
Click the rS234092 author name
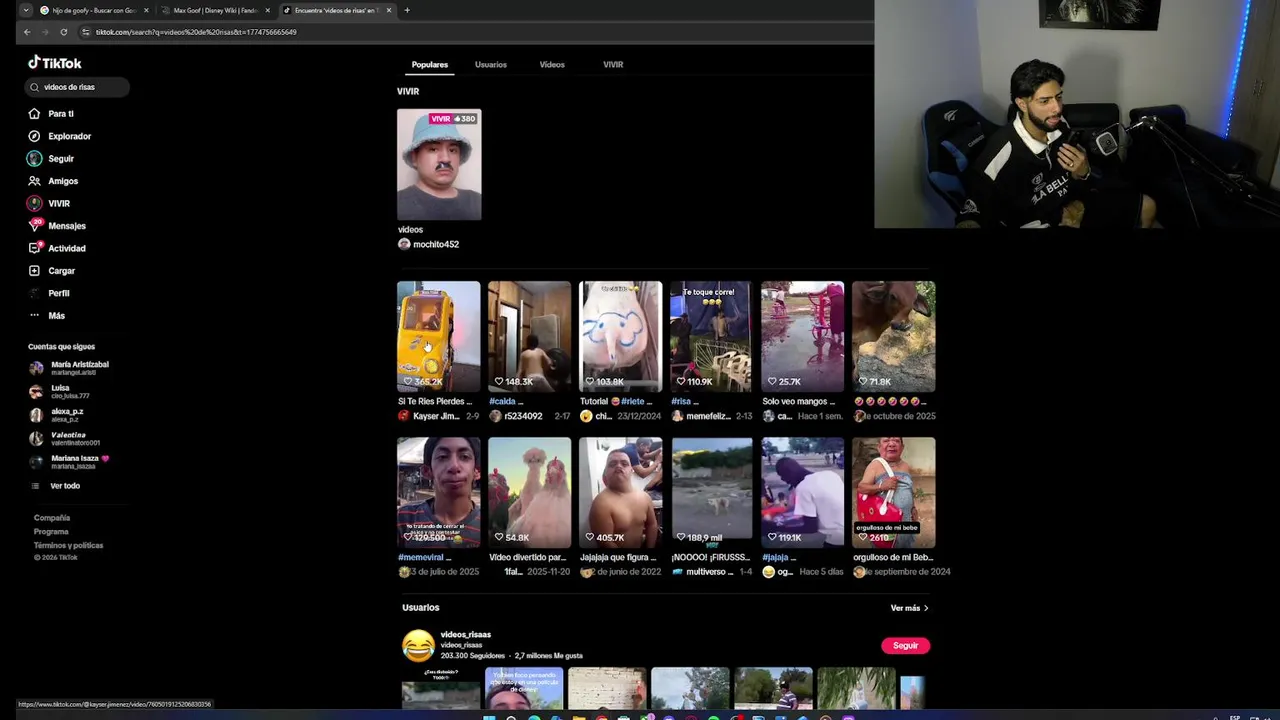(523, 416)
